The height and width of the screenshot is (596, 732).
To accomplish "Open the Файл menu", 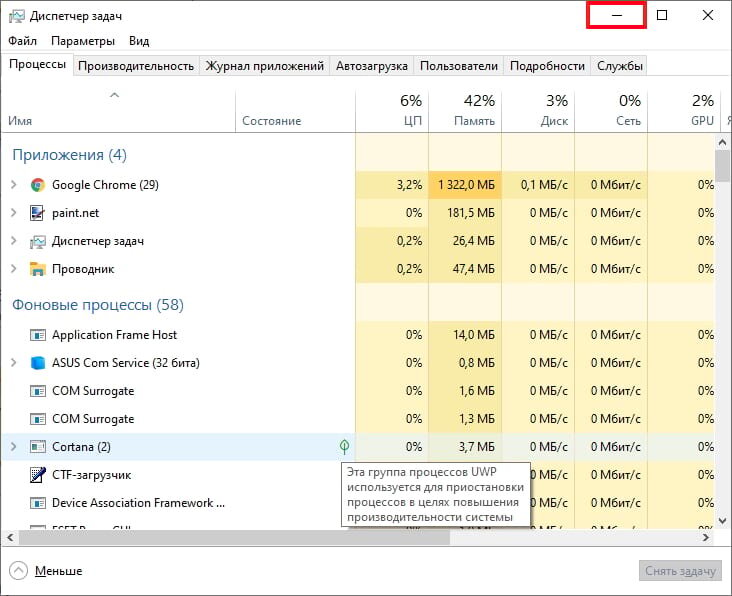I will click(x=22, y=41).
